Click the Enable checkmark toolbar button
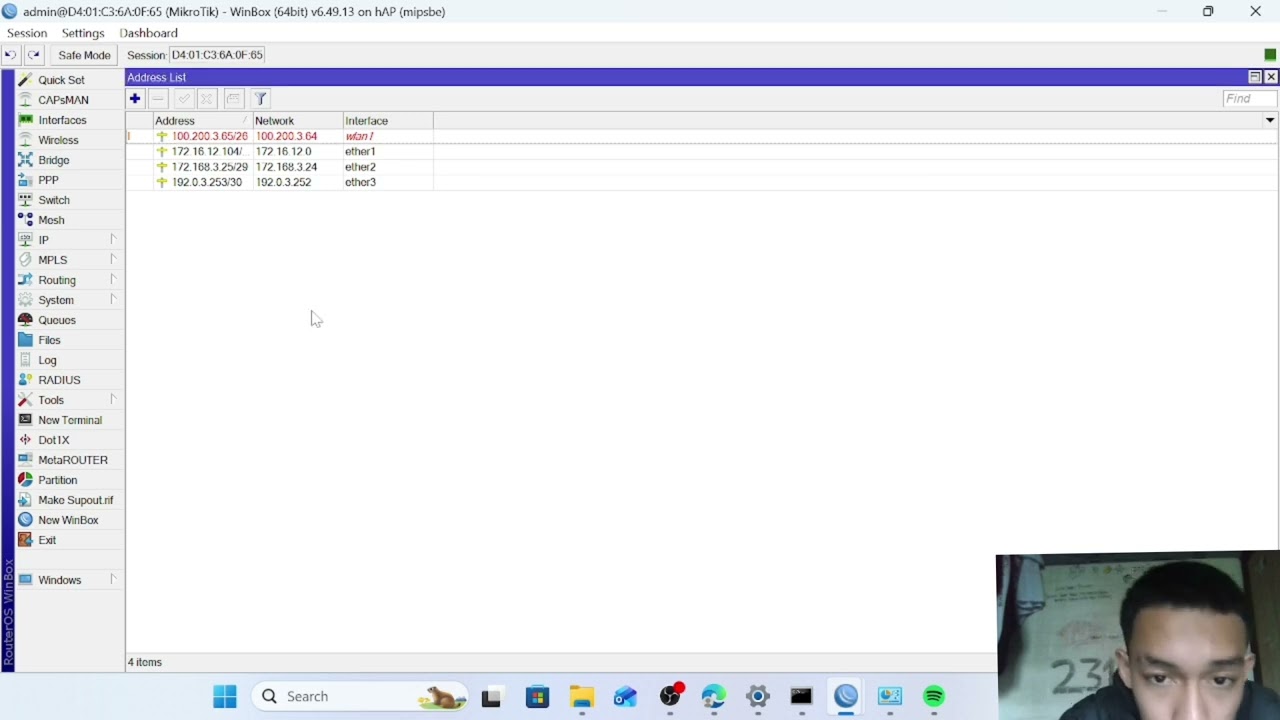1280x720 pixels. [184, 98]
